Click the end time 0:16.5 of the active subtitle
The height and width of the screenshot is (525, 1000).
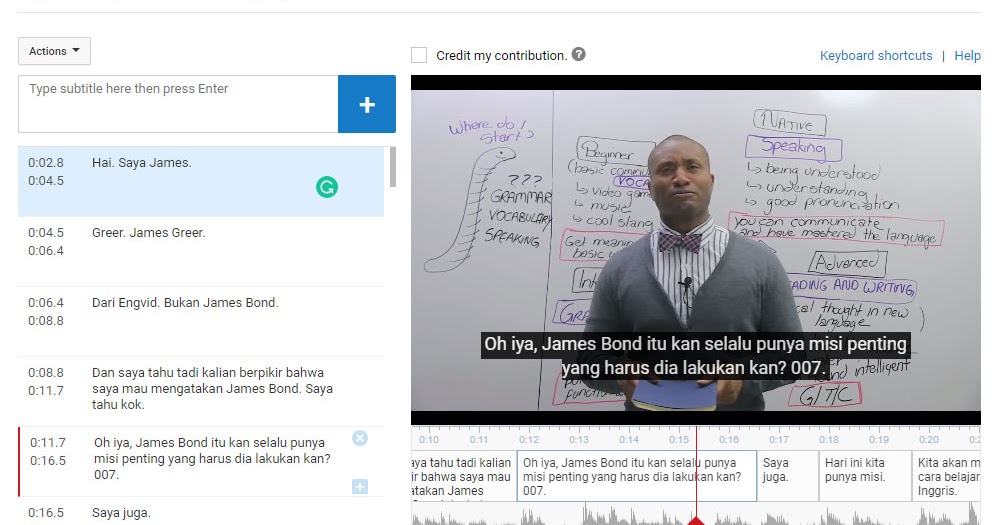(48, 461)
